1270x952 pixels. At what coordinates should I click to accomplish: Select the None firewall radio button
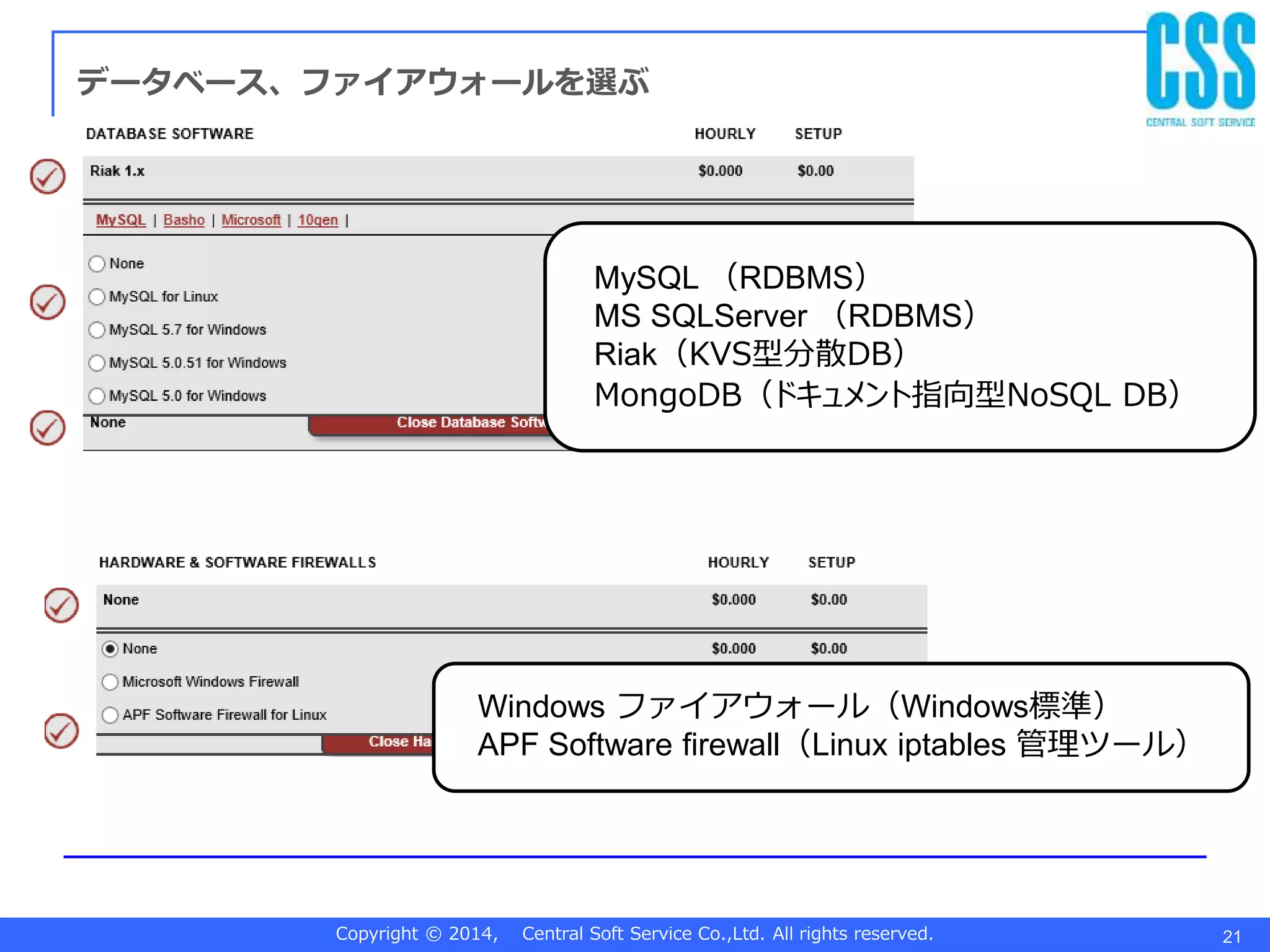[110, 649]
